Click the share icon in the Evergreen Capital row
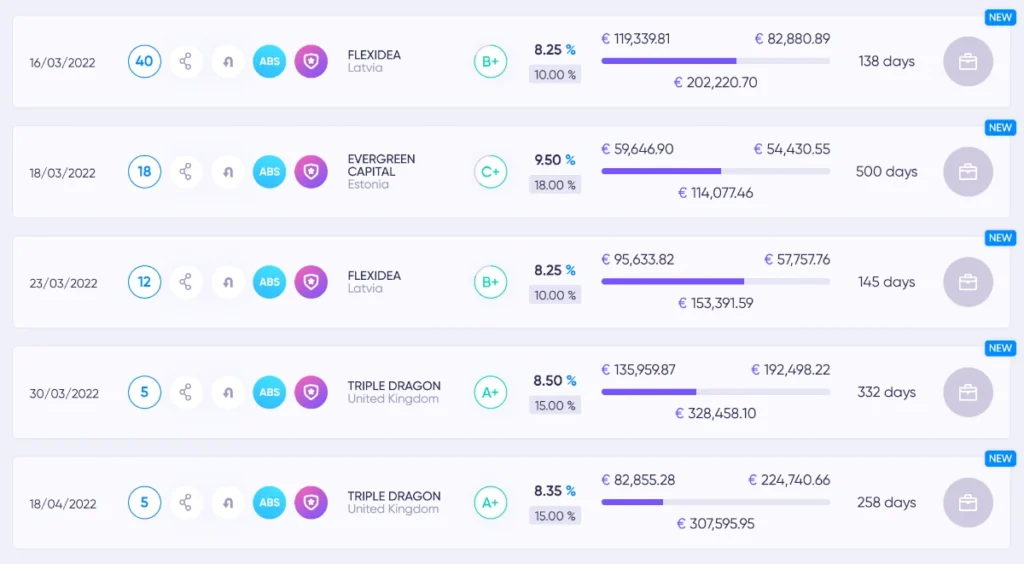1024x564 pixels. 186,172
